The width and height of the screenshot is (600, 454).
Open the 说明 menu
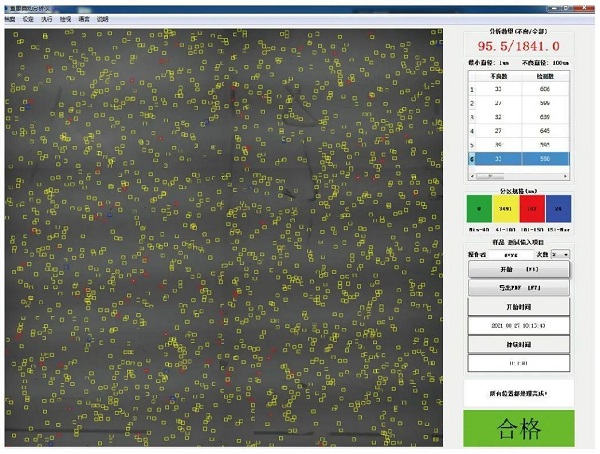tap(103, 18)
